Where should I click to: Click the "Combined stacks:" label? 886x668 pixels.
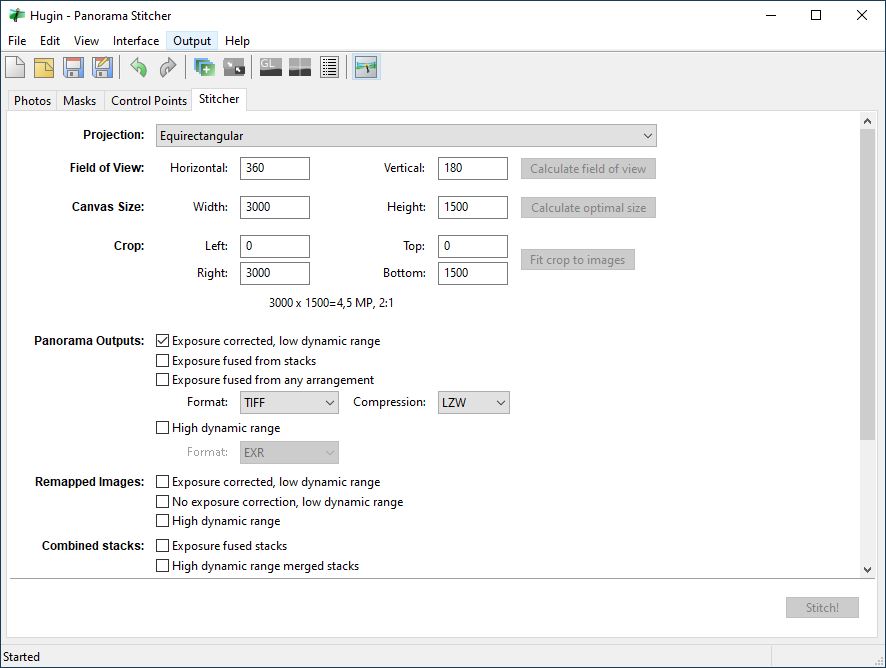93,546
